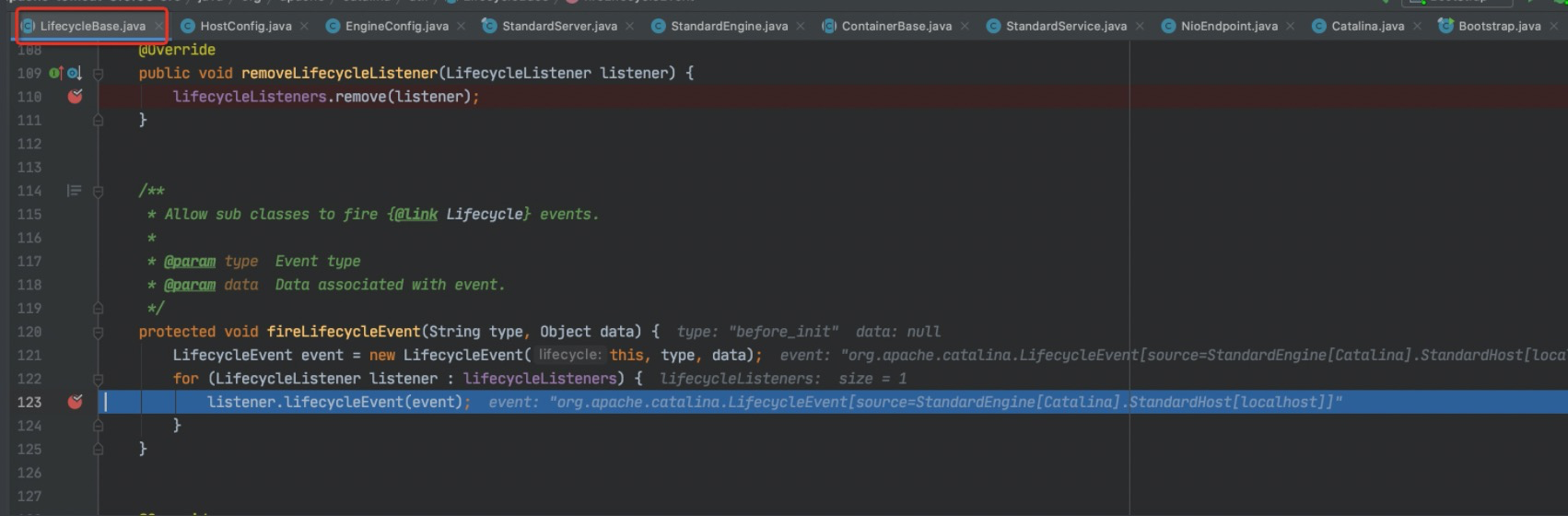
Task: Close the StandardService.java tab
Action: 1140,26
